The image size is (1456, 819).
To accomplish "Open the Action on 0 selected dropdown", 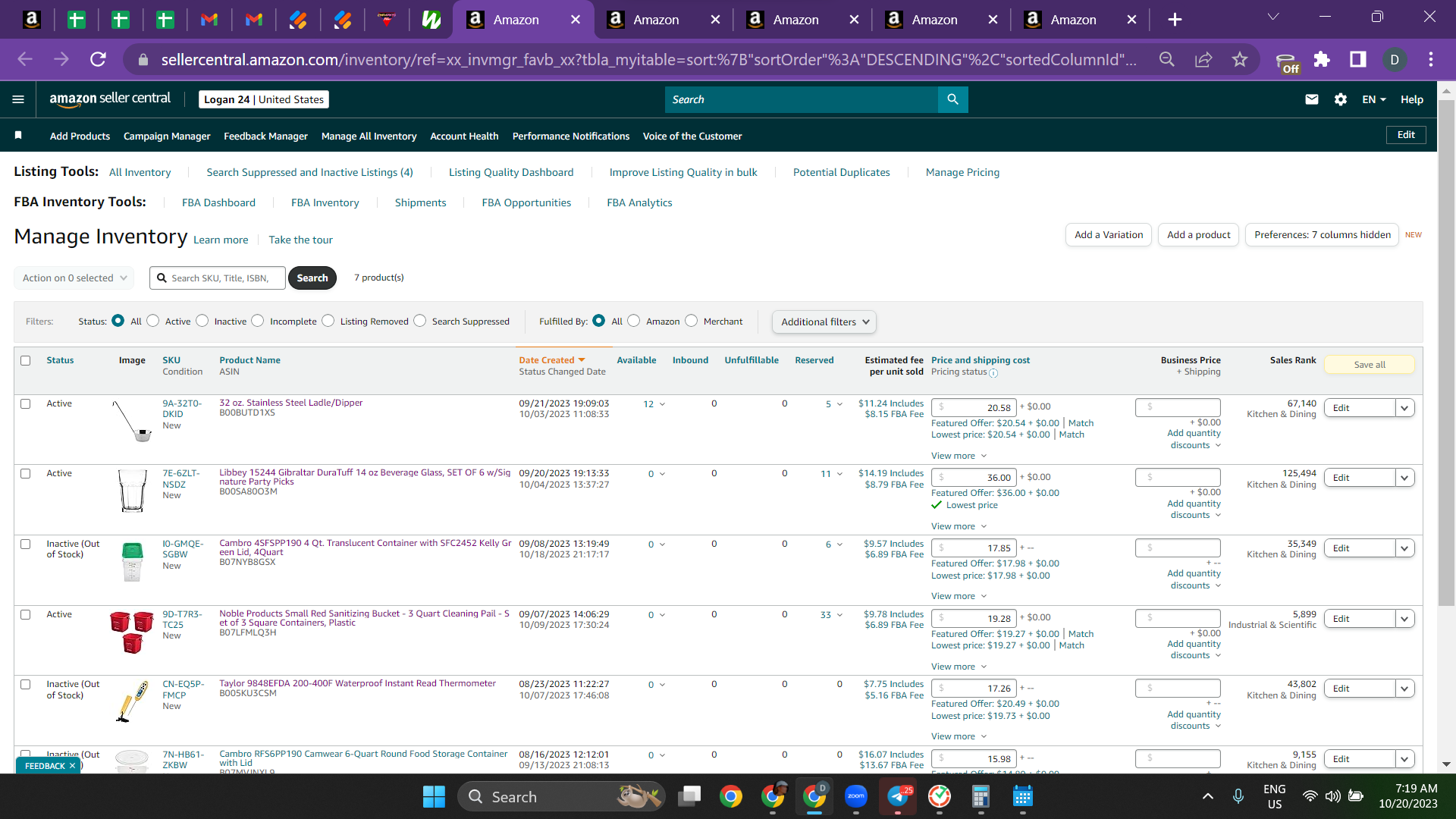I will 74,278.
